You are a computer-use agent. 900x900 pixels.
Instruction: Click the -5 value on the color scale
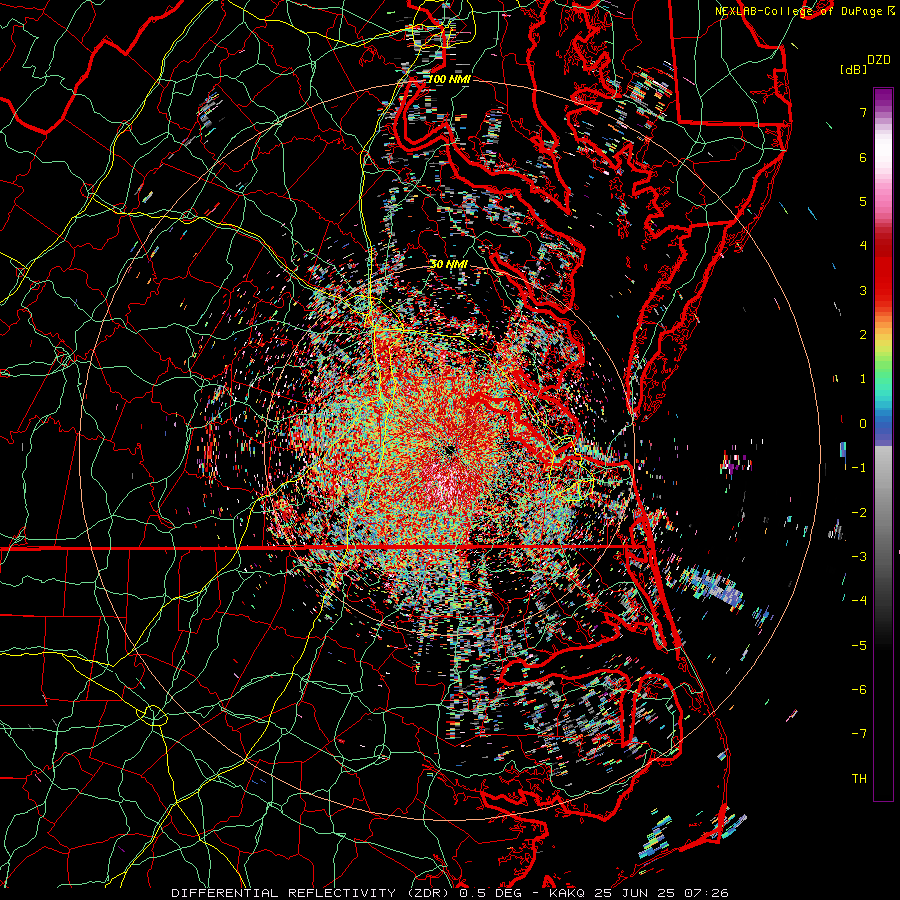coord(859,646)
